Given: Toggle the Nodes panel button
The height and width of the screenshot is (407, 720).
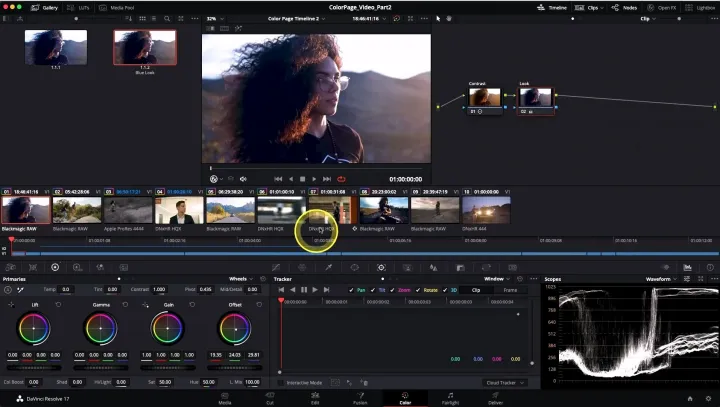Looking at the screenshot, I should 624,8.
